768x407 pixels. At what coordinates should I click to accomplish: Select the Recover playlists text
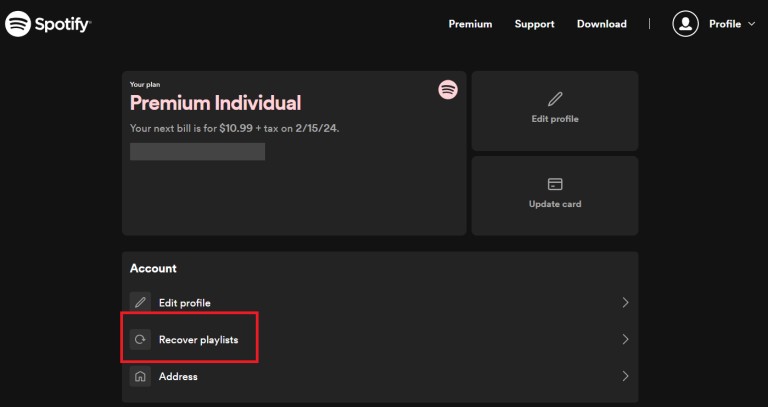(x=198, y=340)
